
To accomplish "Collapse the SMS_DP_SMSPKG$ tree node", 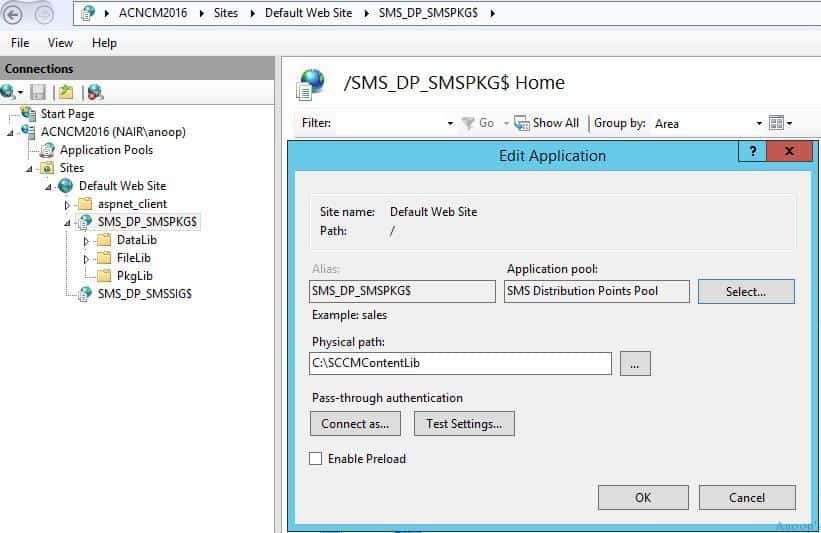I will pos(67,224).
